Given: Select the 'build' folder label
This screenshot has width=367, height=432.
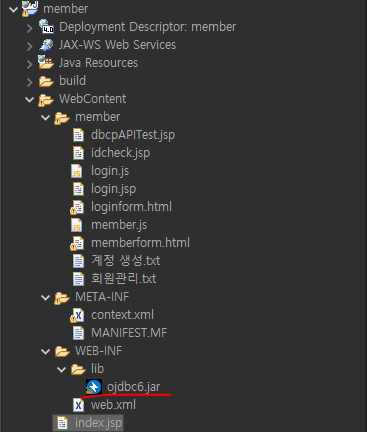Looking at the screenshot, I should coord(72,81).
